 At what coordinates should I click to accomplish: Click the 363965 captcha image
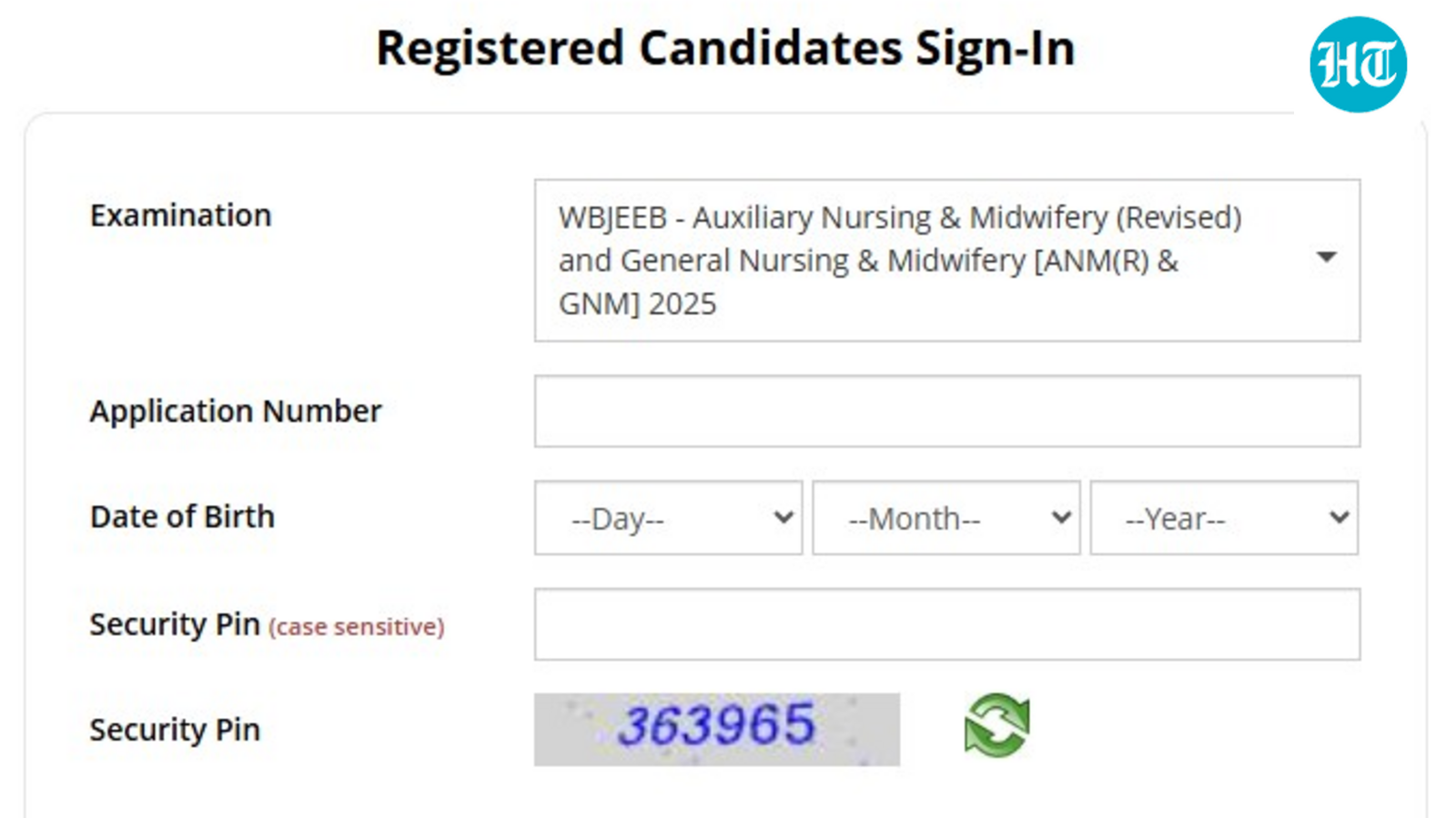716,729
